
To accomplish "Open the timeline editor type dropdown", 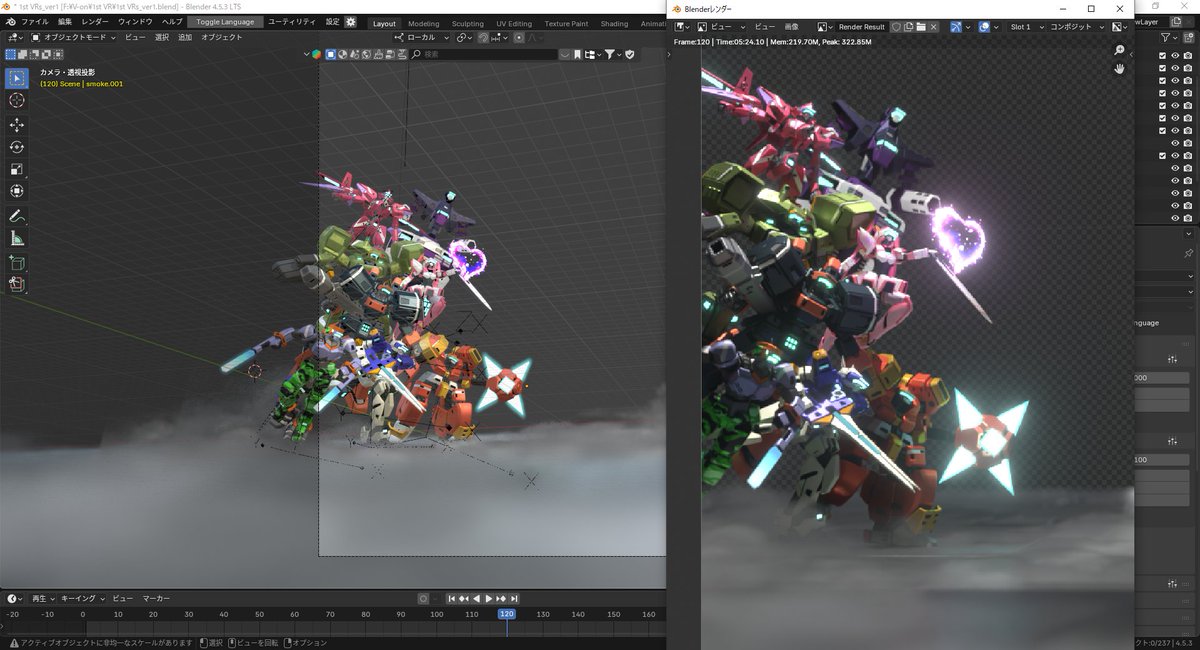I will (16, 599).
